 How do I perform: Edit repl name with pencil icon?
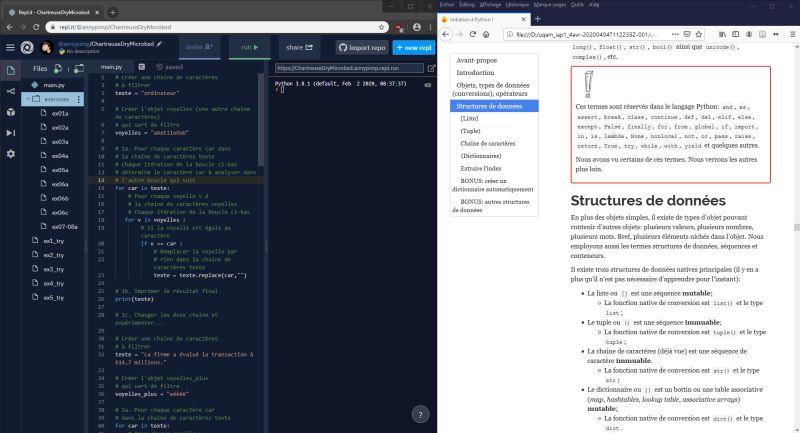tap(160, 44)
